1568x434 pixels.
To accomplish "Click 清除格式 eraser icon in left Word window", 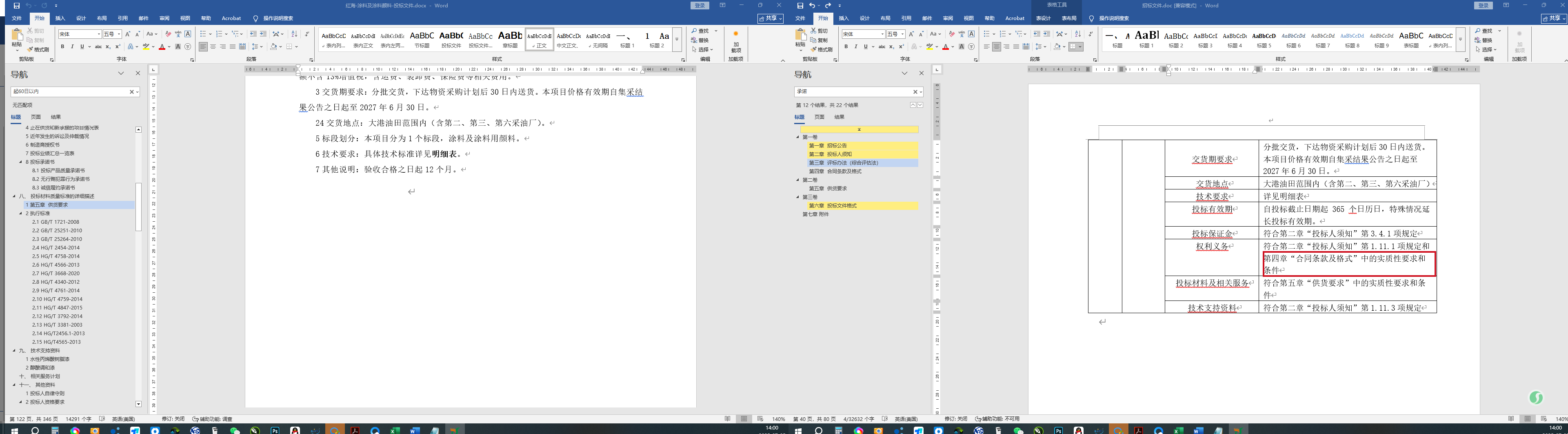I will (168, 34).
